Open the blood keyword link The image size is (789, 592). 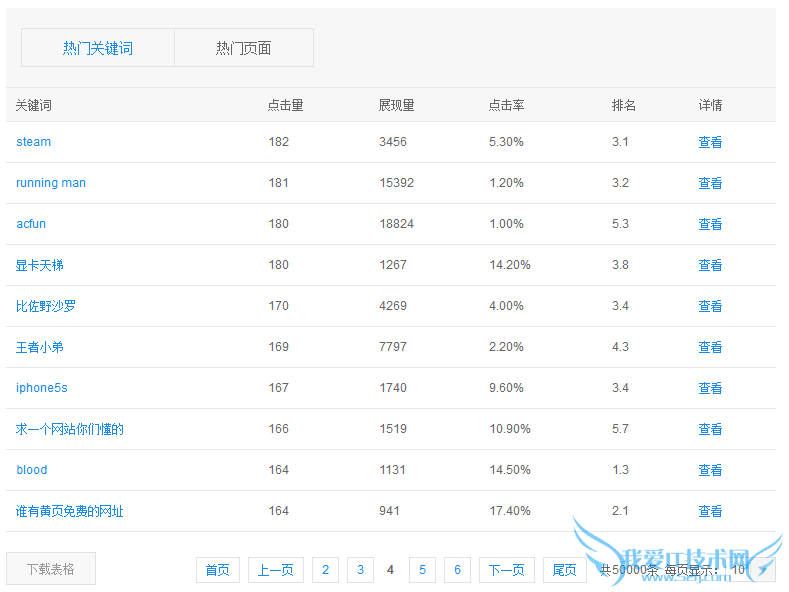32,470
